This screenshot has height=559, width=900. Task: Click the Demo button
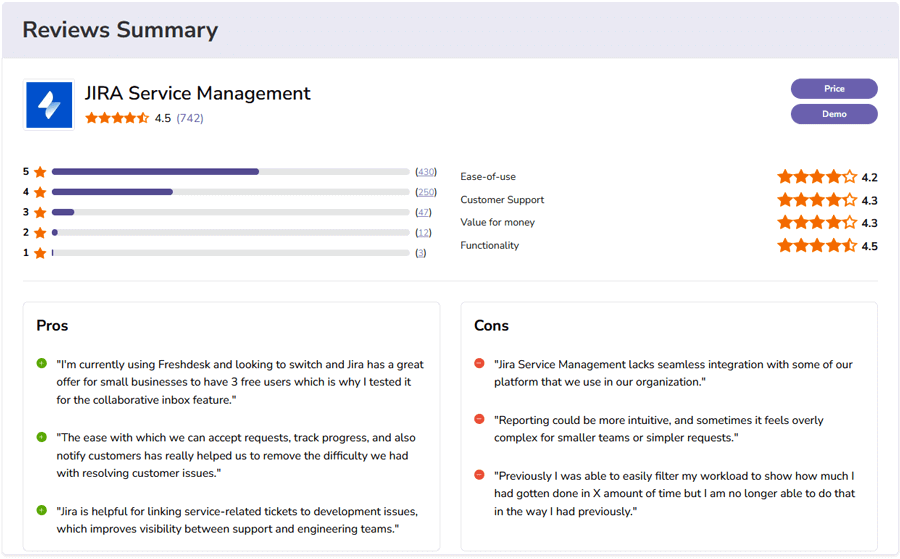click(x=834, y=114)
